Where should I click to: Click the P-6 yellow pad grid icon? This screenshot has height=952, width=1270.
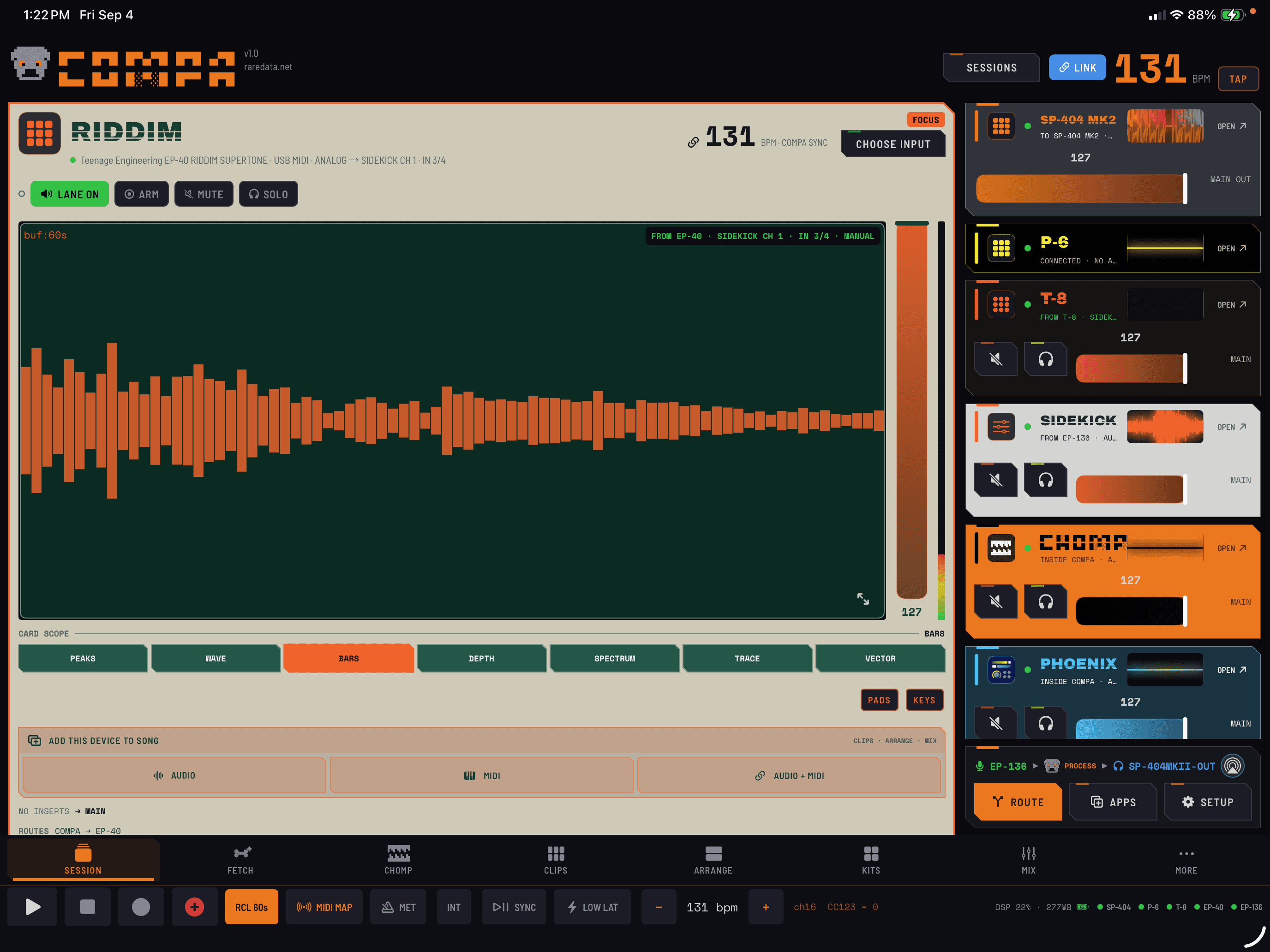(1001, 248)
